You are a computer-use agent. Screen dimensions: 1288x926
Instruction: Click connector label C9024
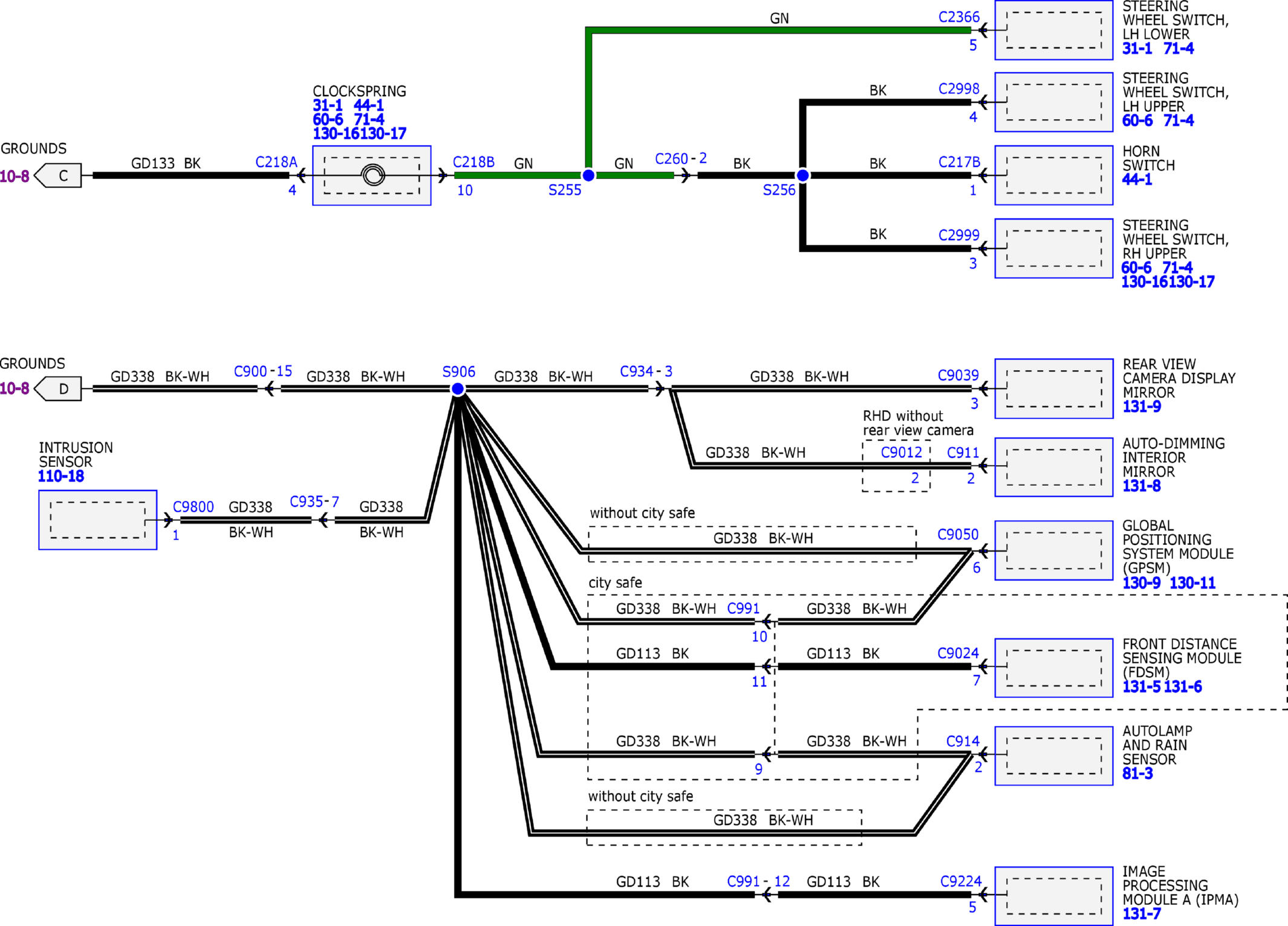(958, 653)
